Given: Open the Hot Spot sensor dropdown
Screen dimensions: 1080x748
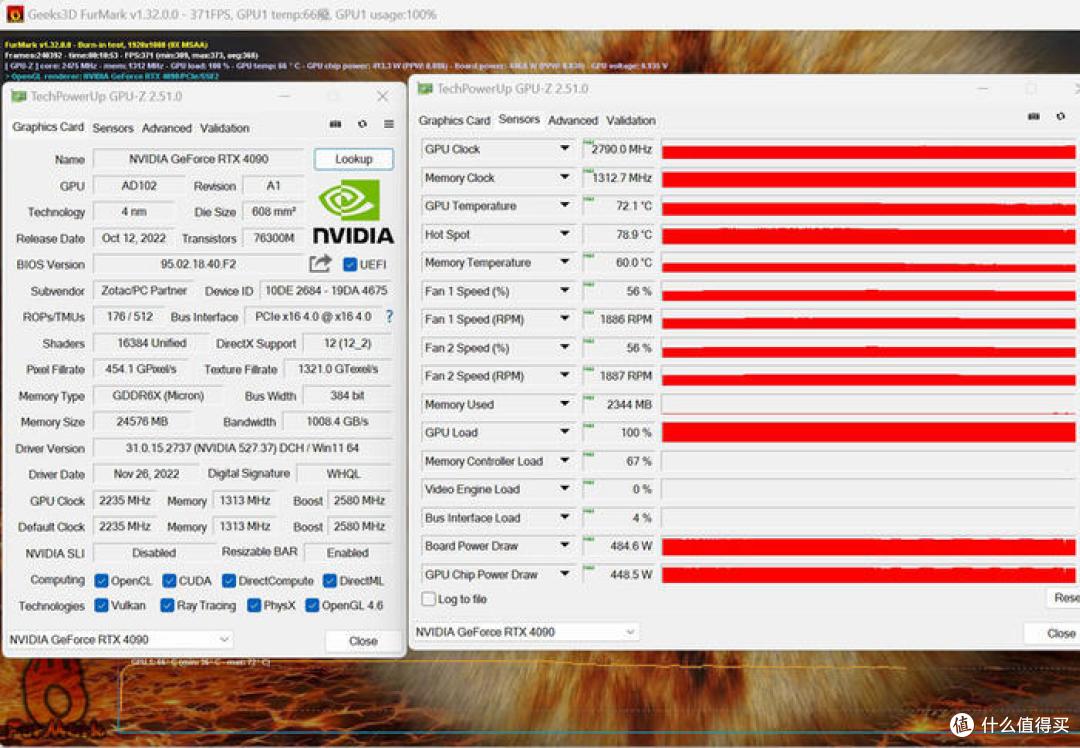Looking at the screenshot, I should 564,234.
